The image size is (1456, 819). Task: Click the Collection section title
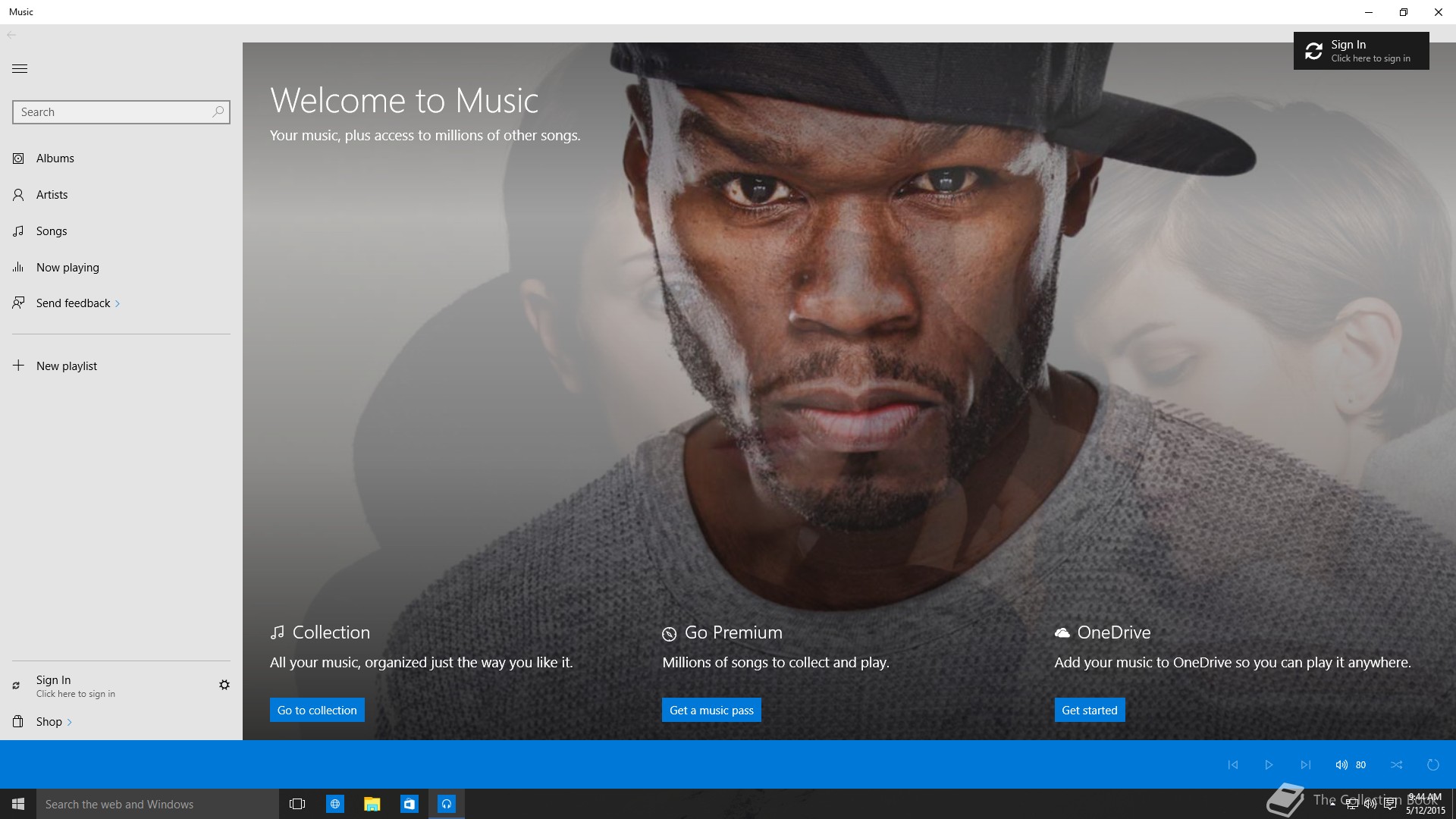(331, 632)
